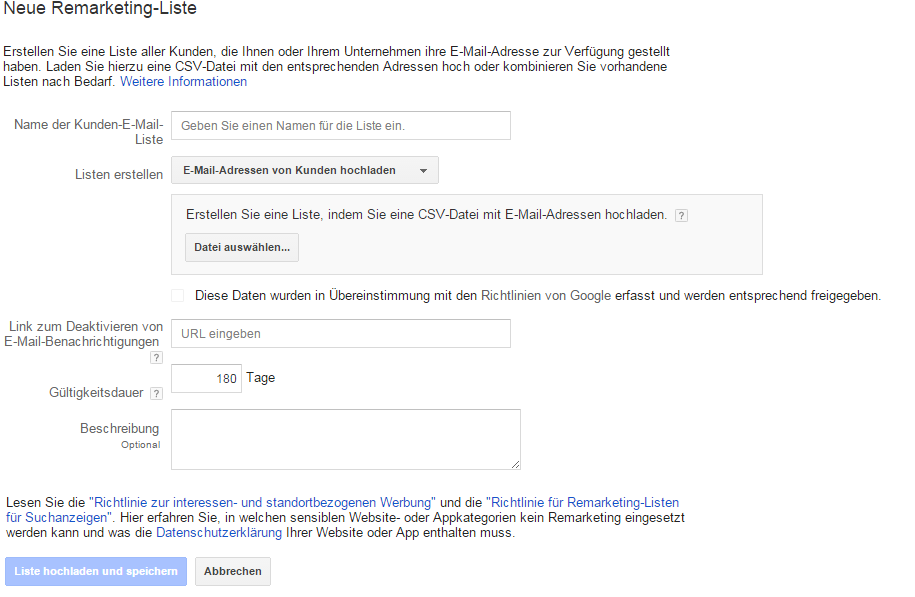Click the Listen erstellen label
The width and height of the screenshot is (915, 597).
119,174
